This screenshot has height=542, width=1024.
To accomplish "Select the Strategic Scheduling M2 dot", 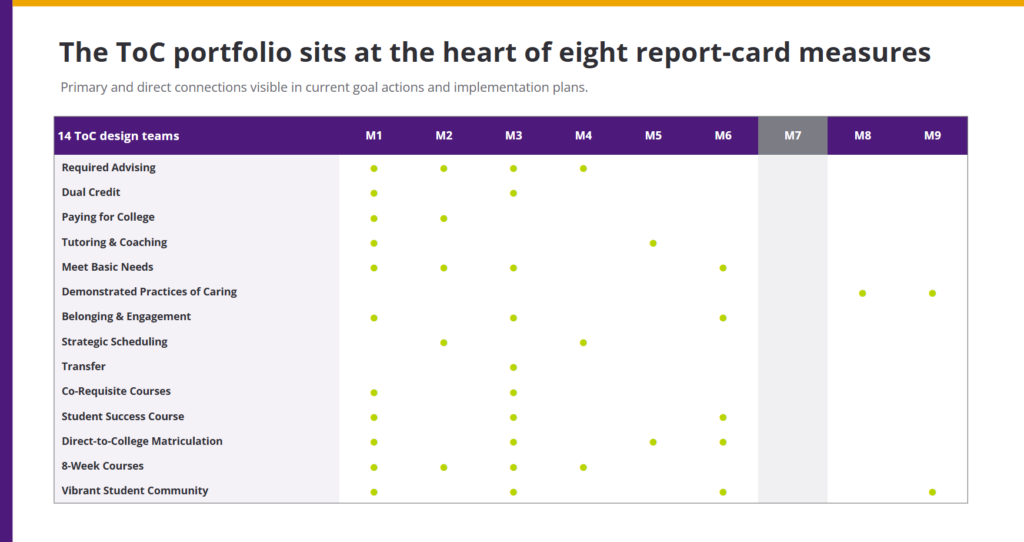I will (x=443, y=343).
